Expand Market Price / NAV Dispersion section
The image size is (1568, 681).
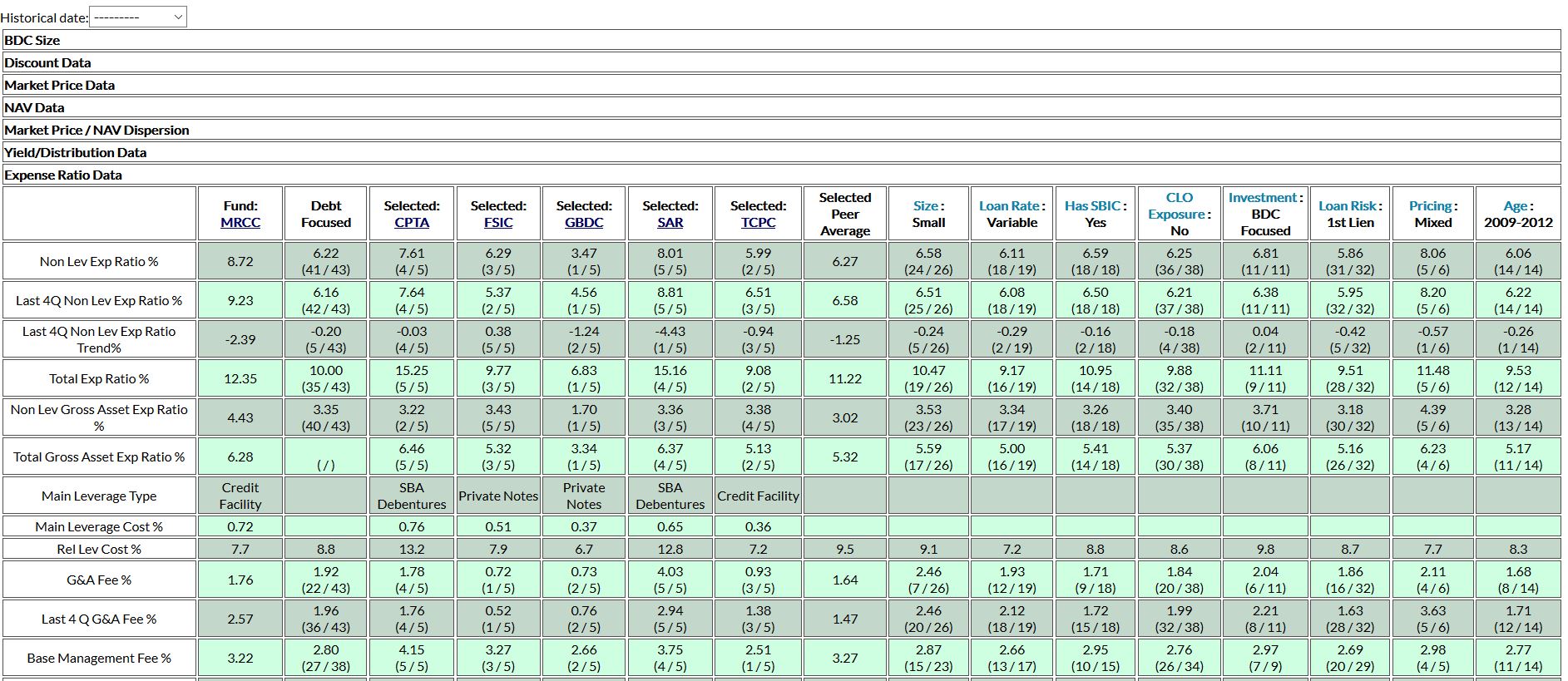pos(96,130)
